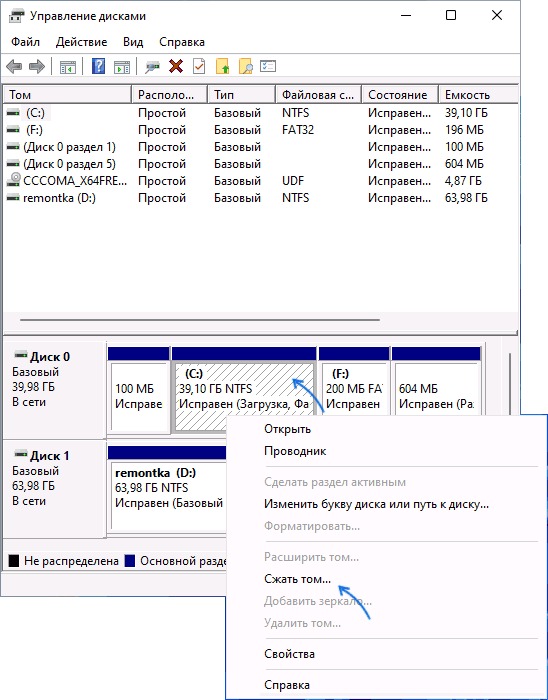Click Изменить букву диска или путь к диску...

point(376,504)
